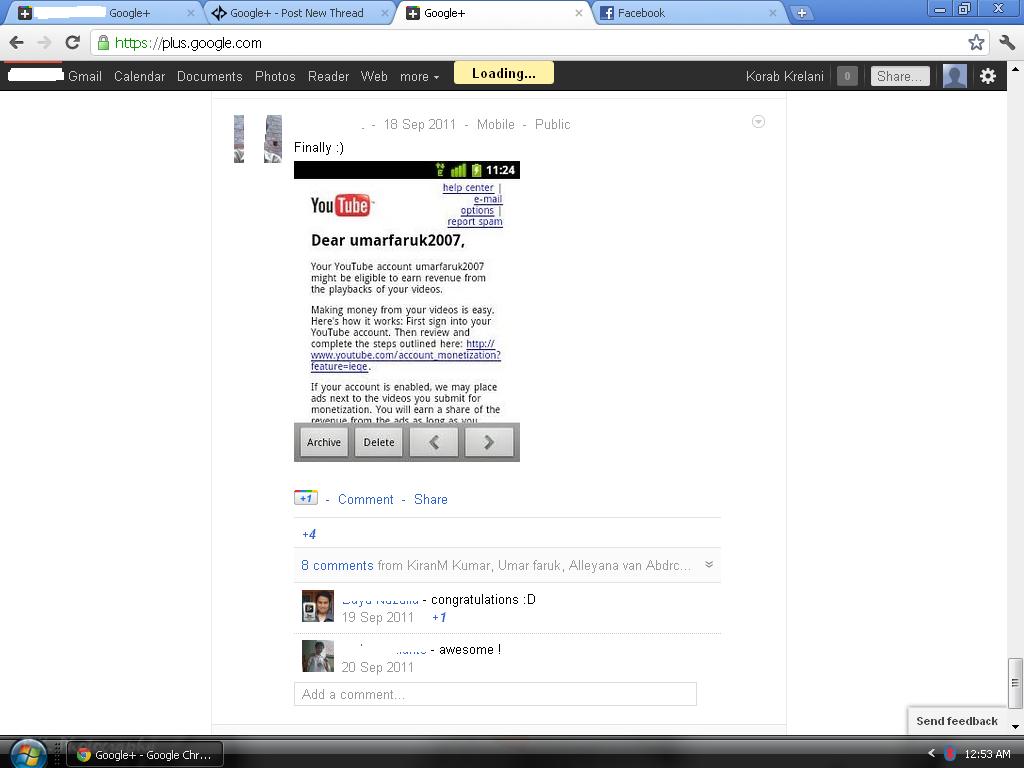The width and height of the screenshot is (1024, 768).
Task: Focus the Add a comment field
Action: pyautogui.click(x=495, y=694)
